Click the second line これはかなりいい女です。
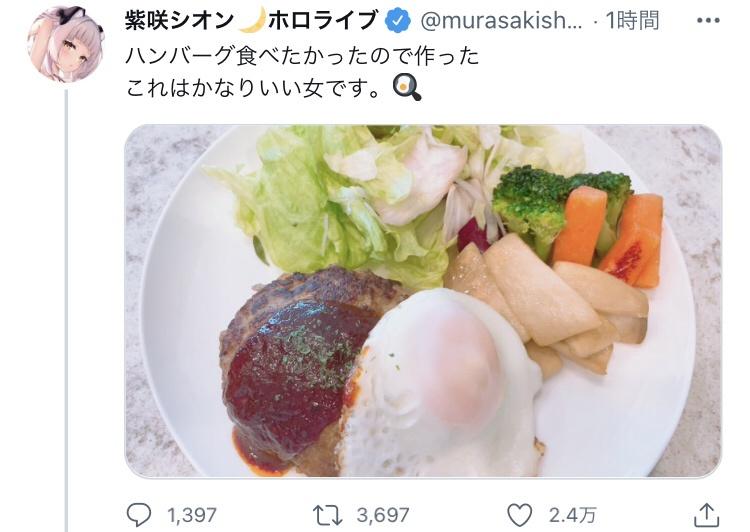The height and width of the screenshot is (532, 750). [x=254, y=89]
